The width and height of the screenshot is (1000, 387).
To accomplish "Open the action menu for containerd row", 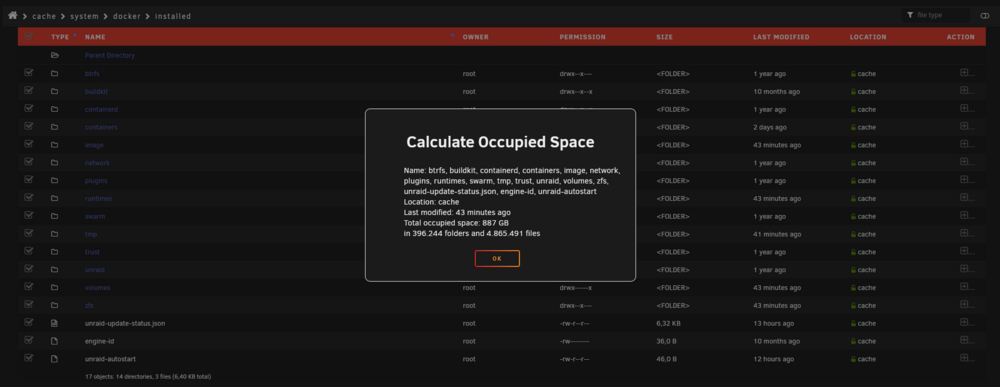I will pyautogui.click(x=967, y=109).
